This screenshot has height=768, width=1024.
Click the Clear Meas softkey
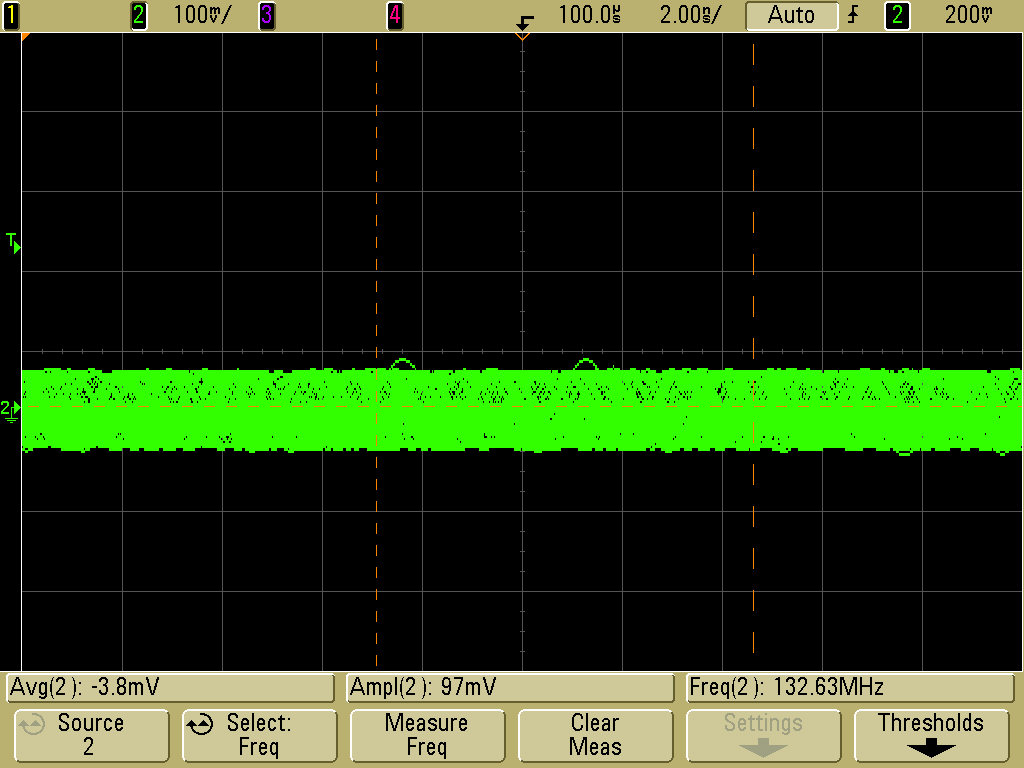pos(595,735)
